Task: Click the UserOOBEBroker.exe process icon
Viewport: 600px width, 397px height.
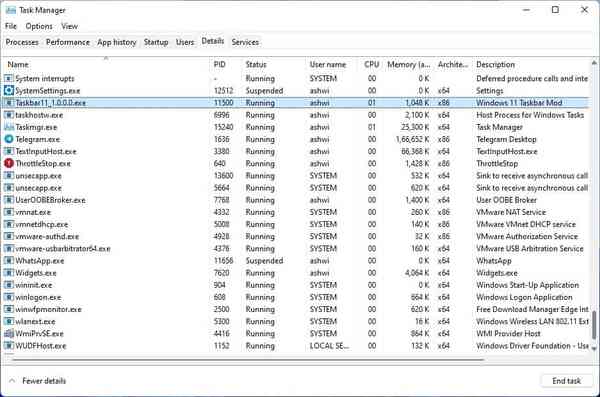Action: click(x=9, y=200)
